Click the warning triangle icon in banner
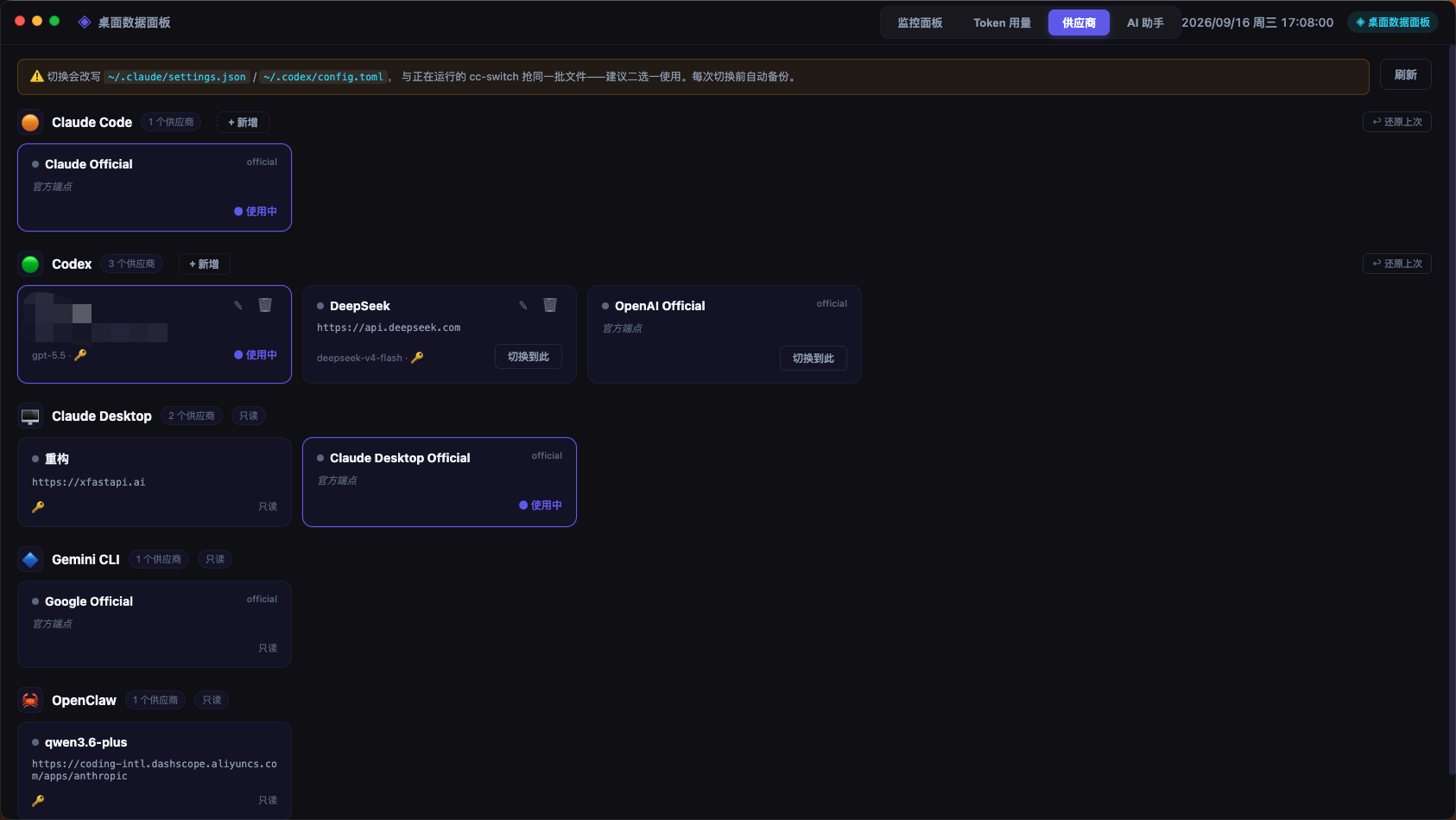This screenshot has width=1456, height=820. [37, 77]
